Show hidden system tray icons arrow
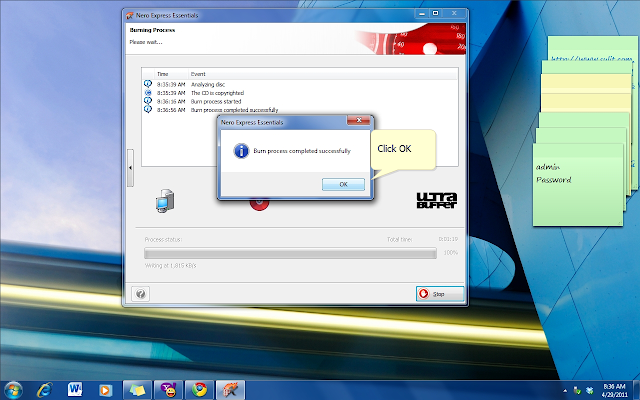Screen dimensions: 640x400 click(x=565, y=391)
